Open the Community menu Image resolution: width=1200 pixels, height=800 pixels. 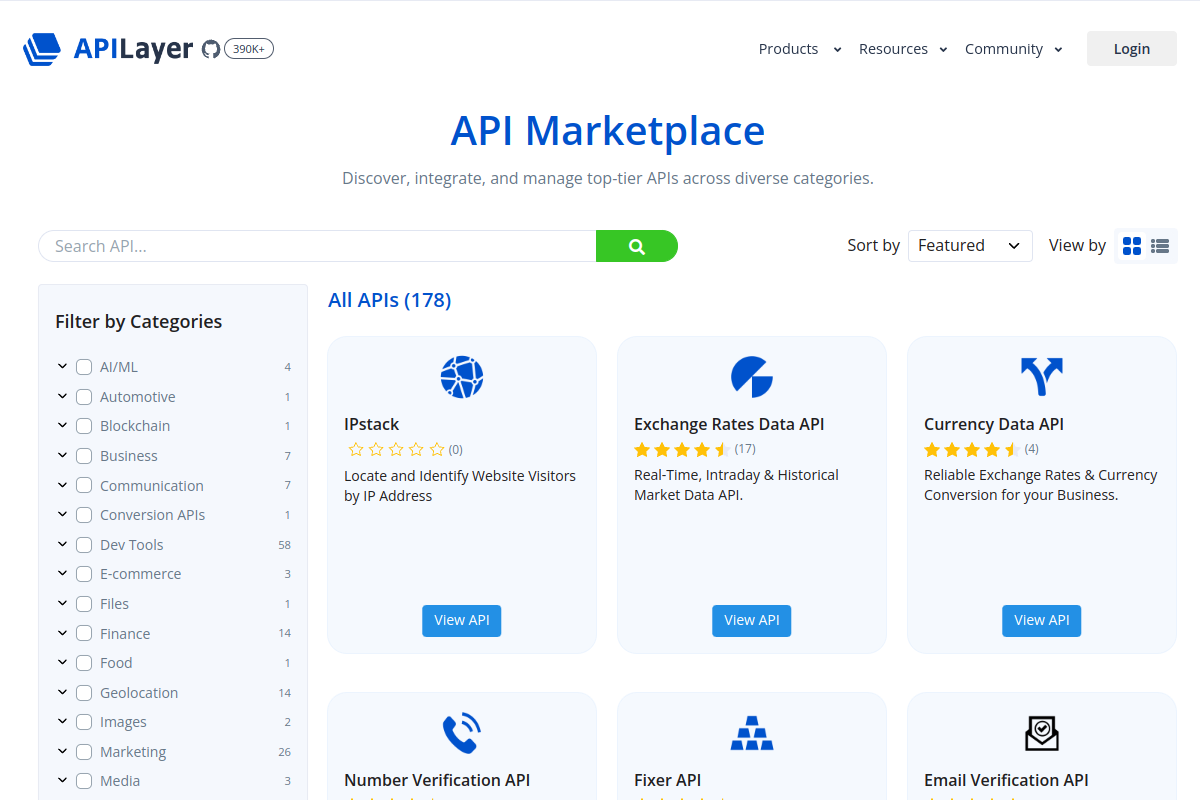pos(1014,49)
